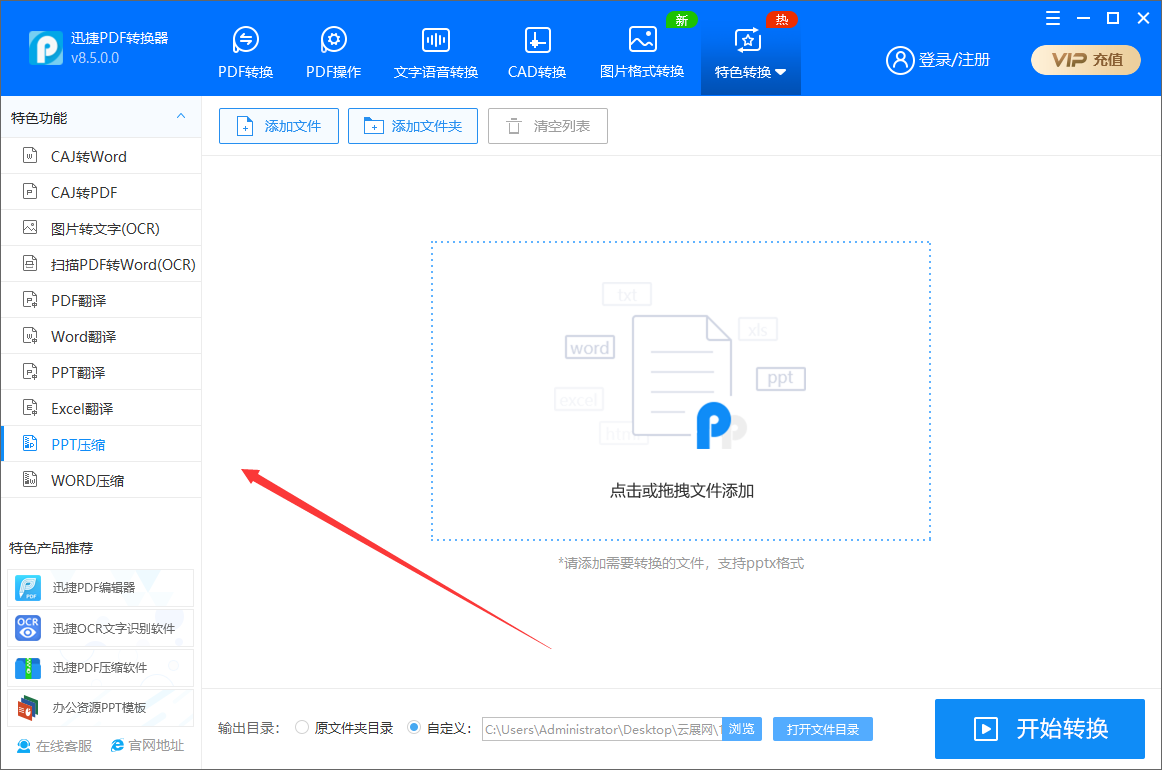
Task: Open the hamburger main menu
Action: pyautogui.click(x=1053, y=19)
